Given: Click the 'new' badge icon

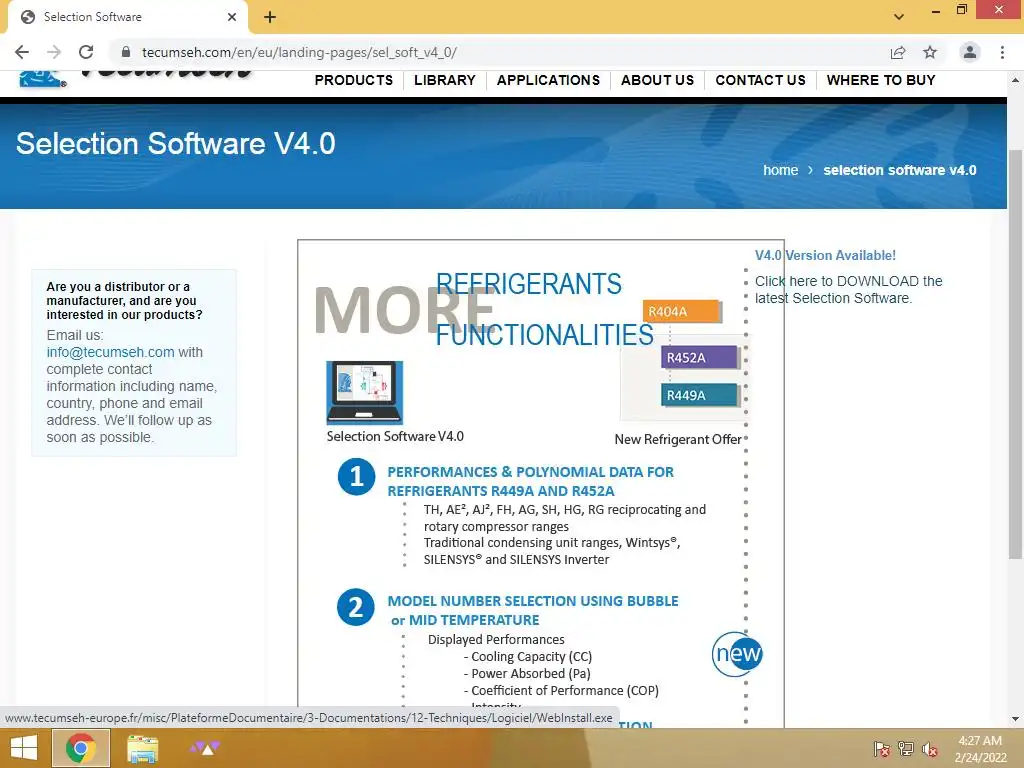Looking at the screenshot, I should click(x=737, y=654).
